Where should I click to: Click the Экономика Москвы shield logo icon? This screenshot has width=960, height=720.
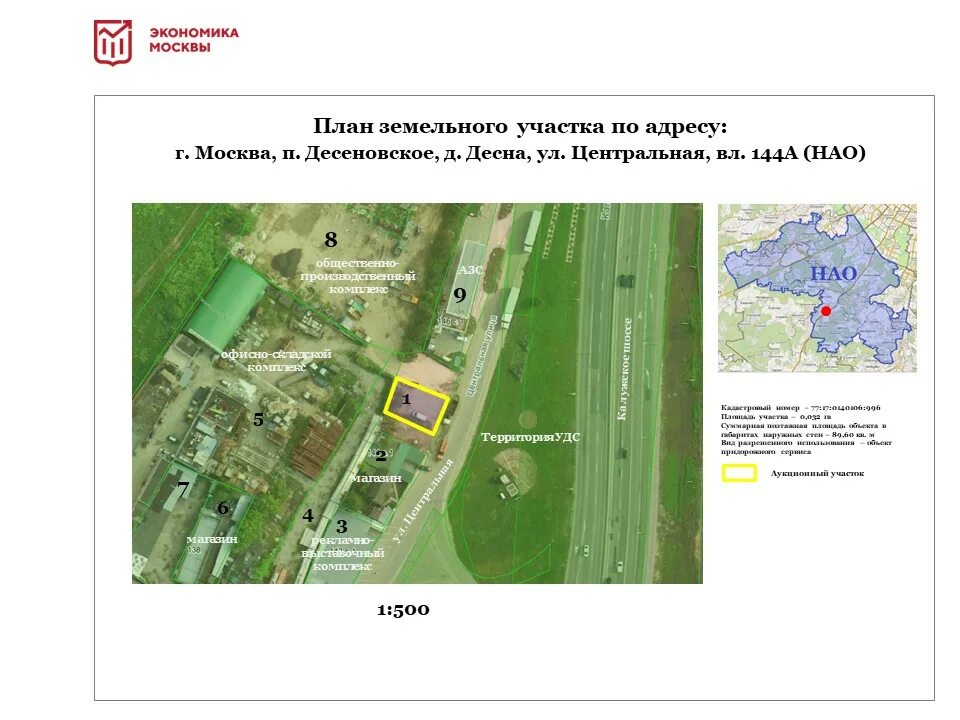coord(113,42)
